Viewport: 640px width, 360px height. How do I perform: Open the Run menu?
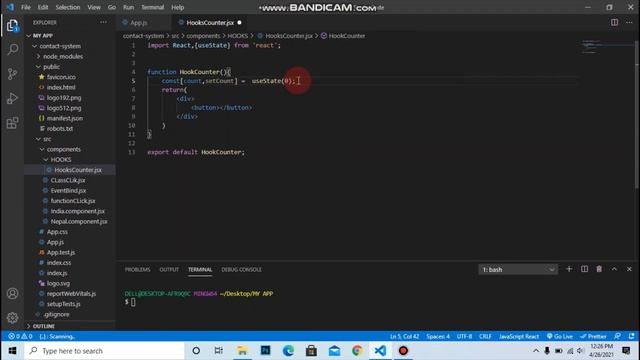[x=128, y=7]
